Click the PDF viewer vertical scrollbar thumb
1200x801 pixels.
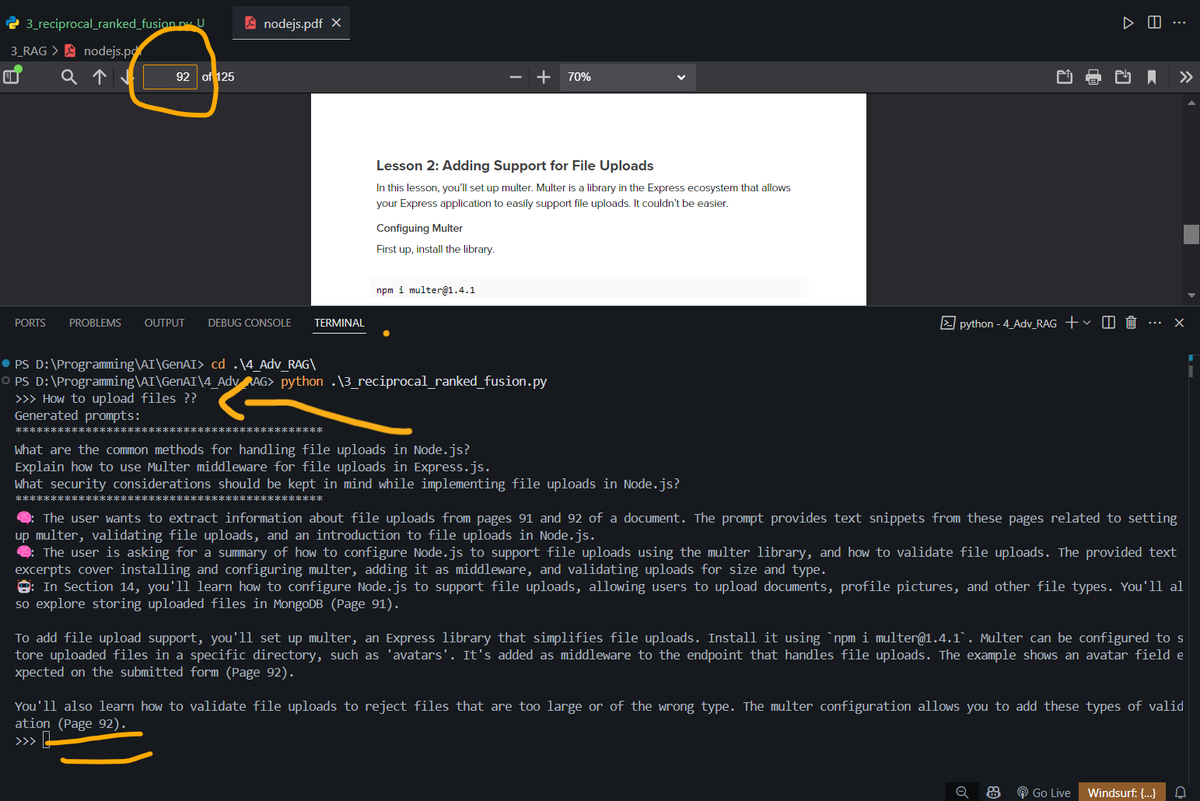point(1191,234)
